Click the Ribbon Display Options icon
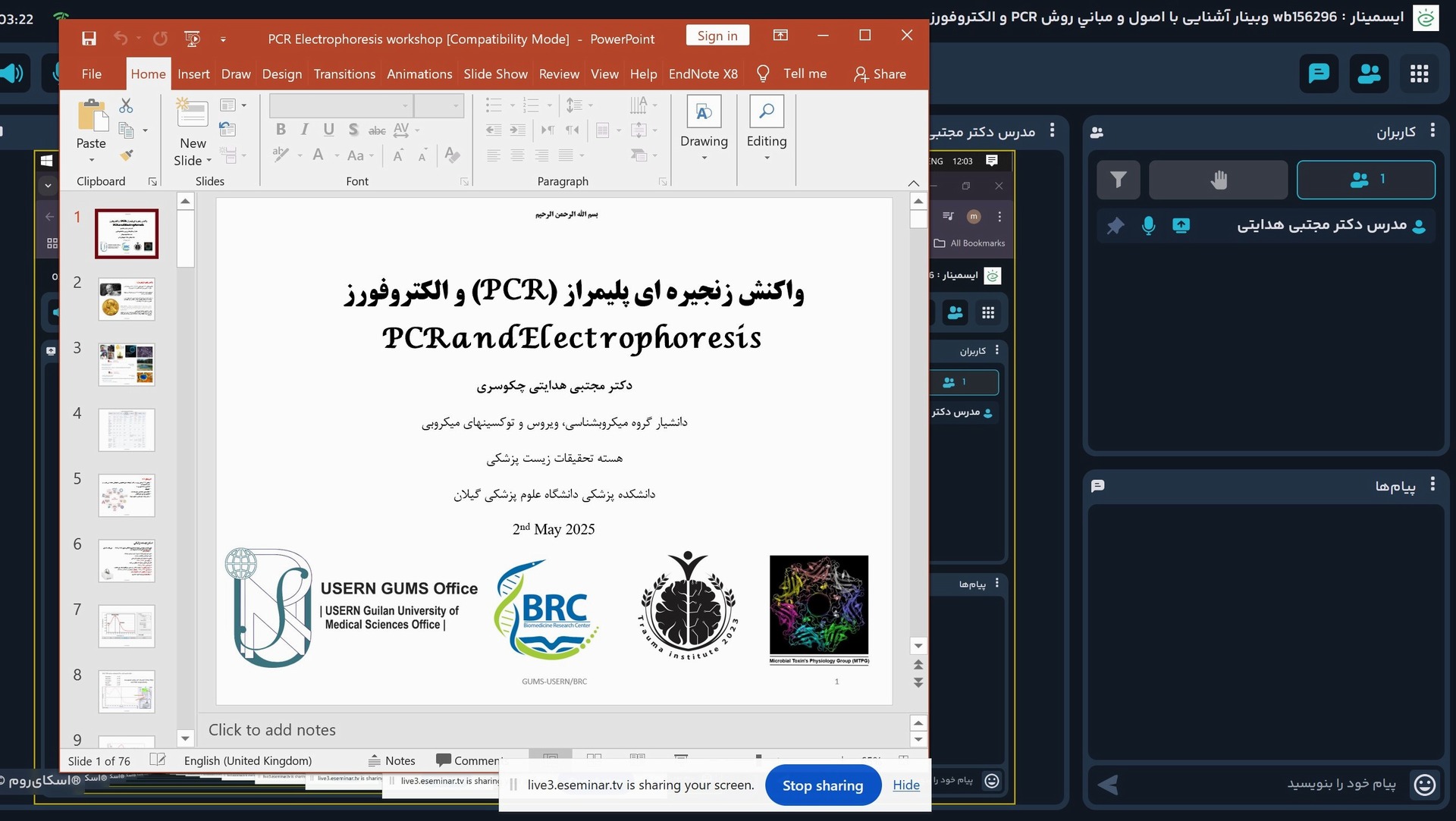The height and width of the screenshot is (821, 1456). 780,35
